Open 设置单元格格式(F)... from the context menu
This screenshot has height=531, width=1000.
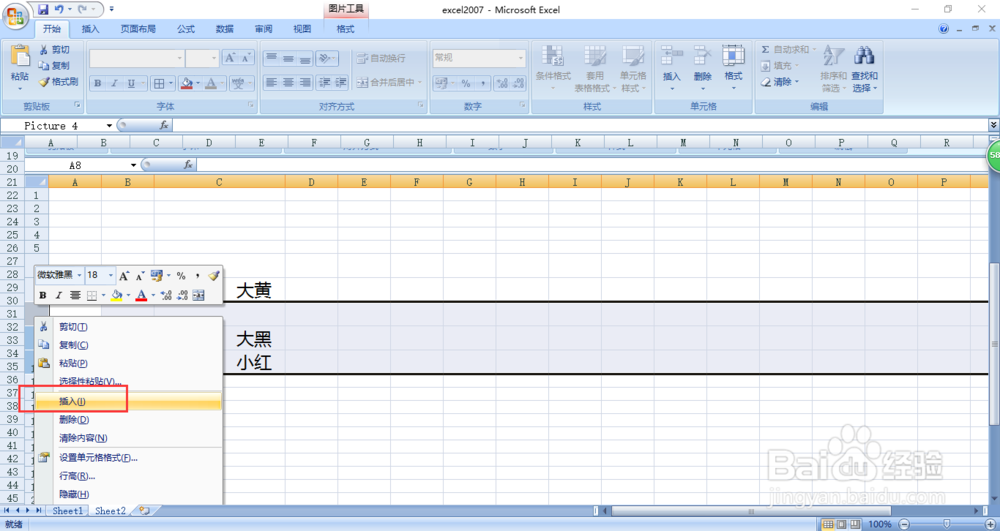click(x=128, y=458)
